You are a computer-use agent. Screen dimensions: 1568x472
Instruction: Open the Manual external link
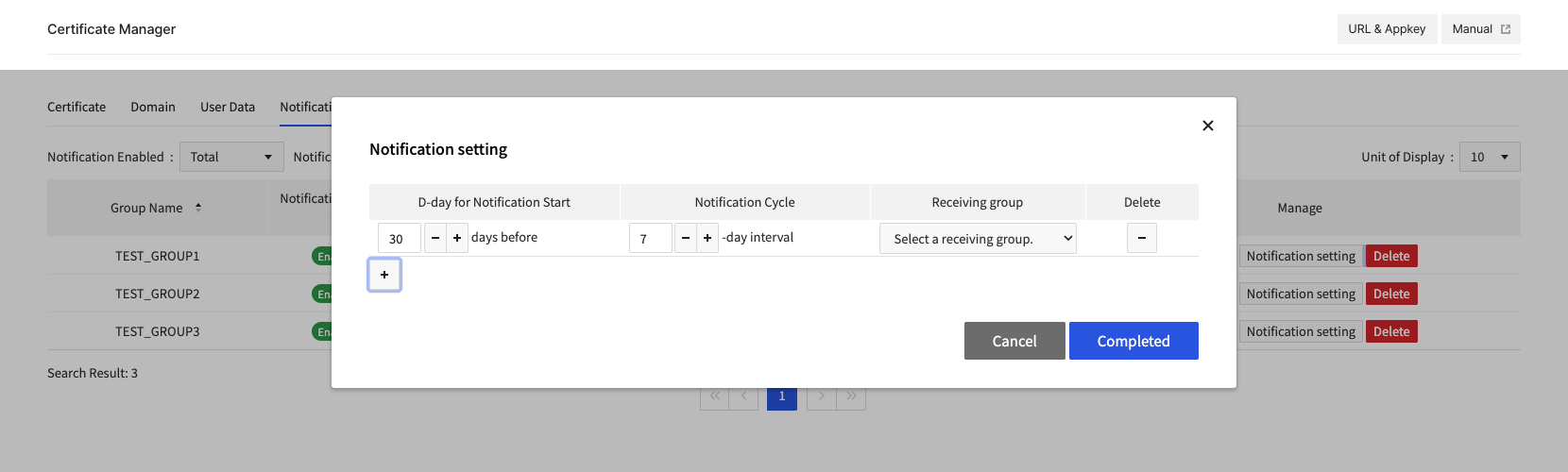(x=1481, y=29)
